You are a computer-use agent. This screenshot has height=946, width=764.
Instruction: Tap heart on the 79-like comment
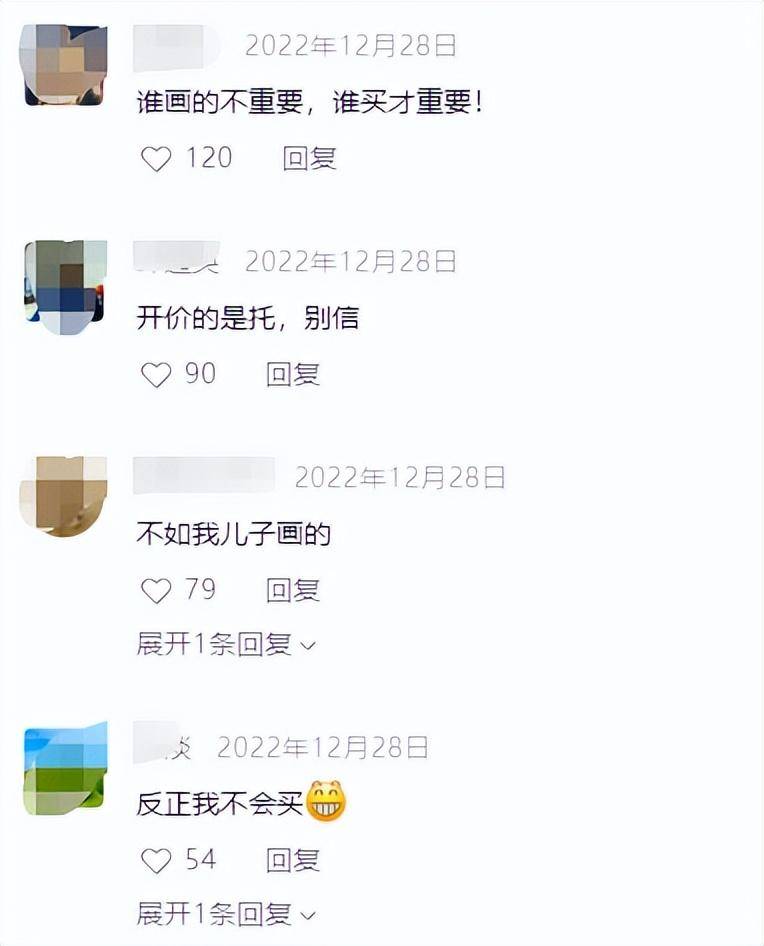[156, 591]
